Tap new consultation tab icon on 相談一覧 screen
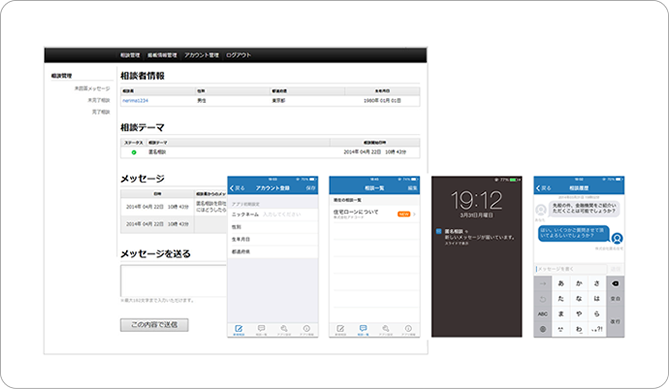This screenshot has height=389, width=669. 340,329
